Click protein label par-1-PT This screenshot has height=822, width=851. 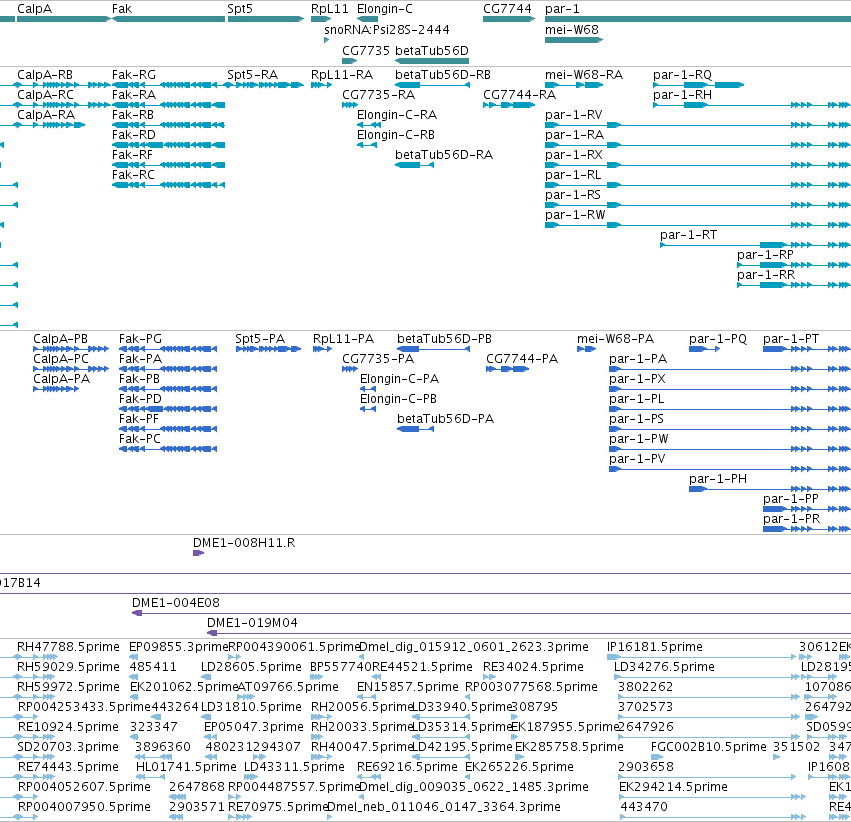click(x=791, y=339)
